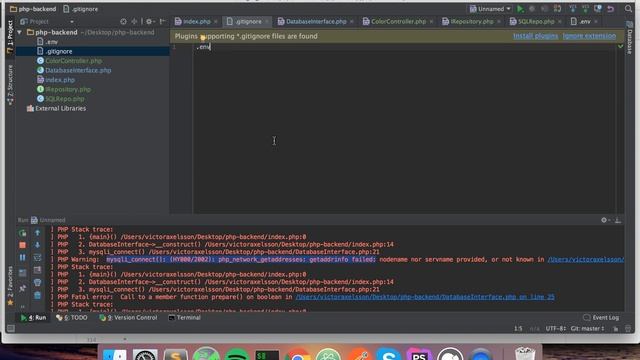This screenshot has height=360, width=640.
Task: Click the Git: master branch widget
Action: point(587,329)
